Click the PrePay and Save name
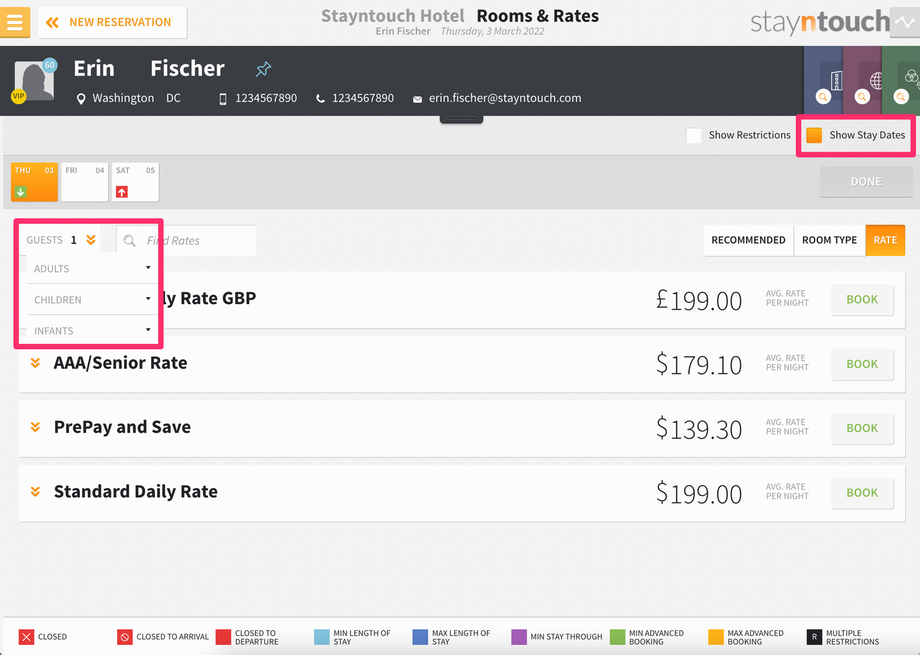920x655 pixels. [122, 427]
